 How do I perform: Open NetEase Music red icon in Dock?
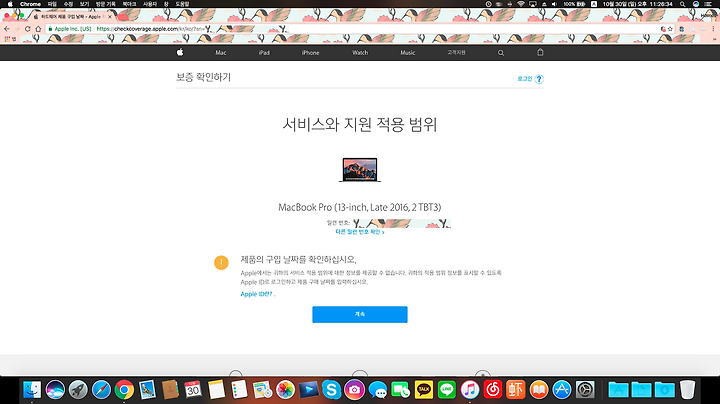click(493, 390)
